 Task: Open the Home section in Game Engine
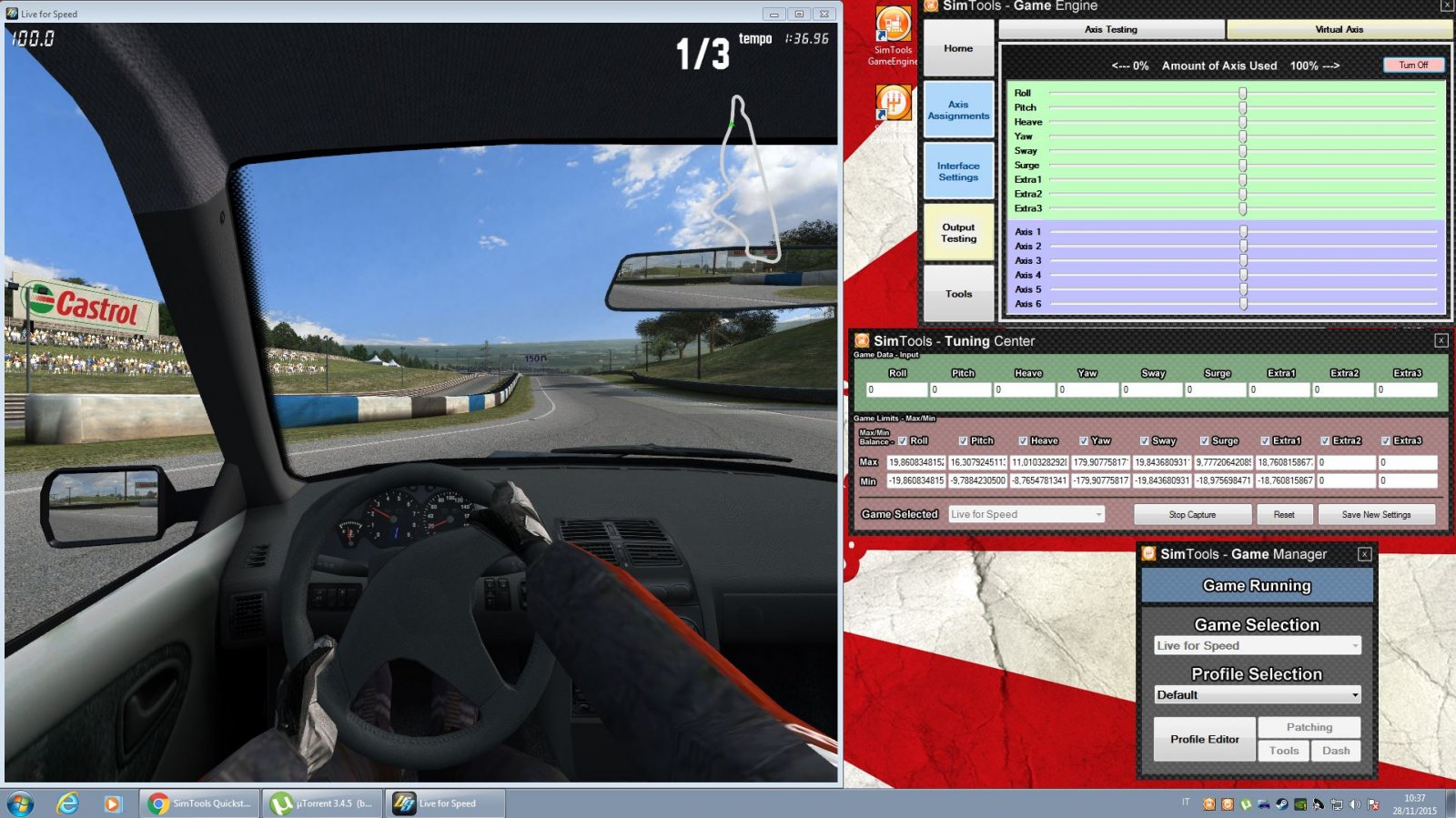(958, 48)
